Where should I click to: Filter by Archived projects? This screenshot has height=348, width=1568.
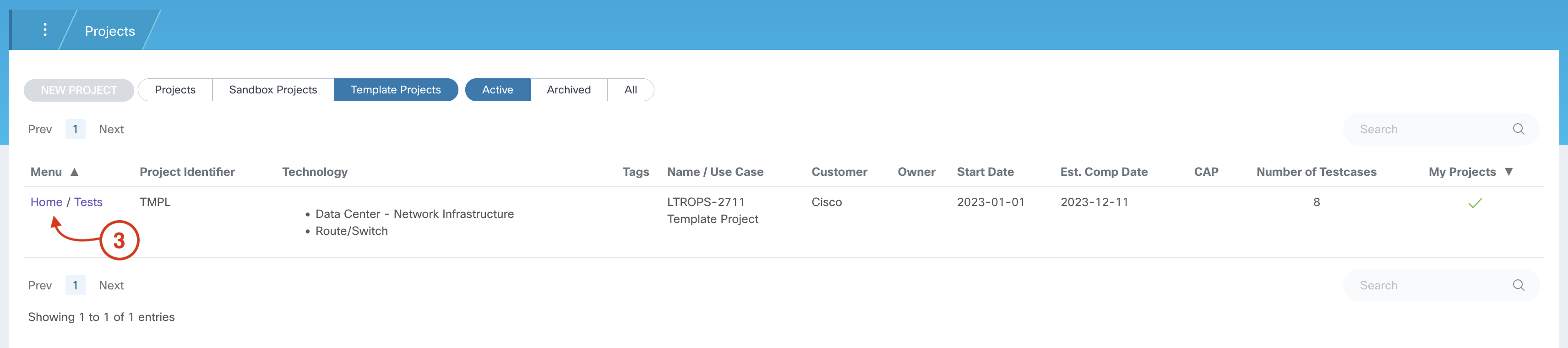coord(568,90)
